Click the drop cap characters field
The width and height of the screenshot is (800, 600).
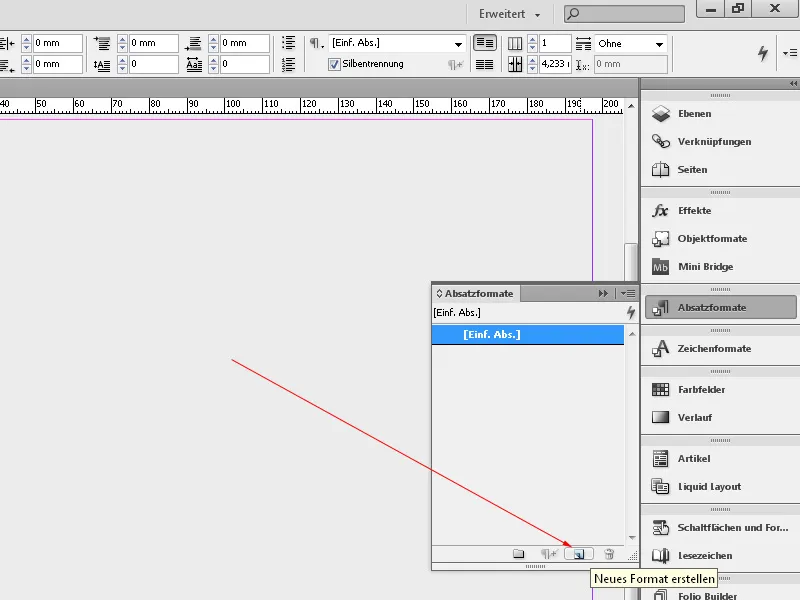click(244, 64)
